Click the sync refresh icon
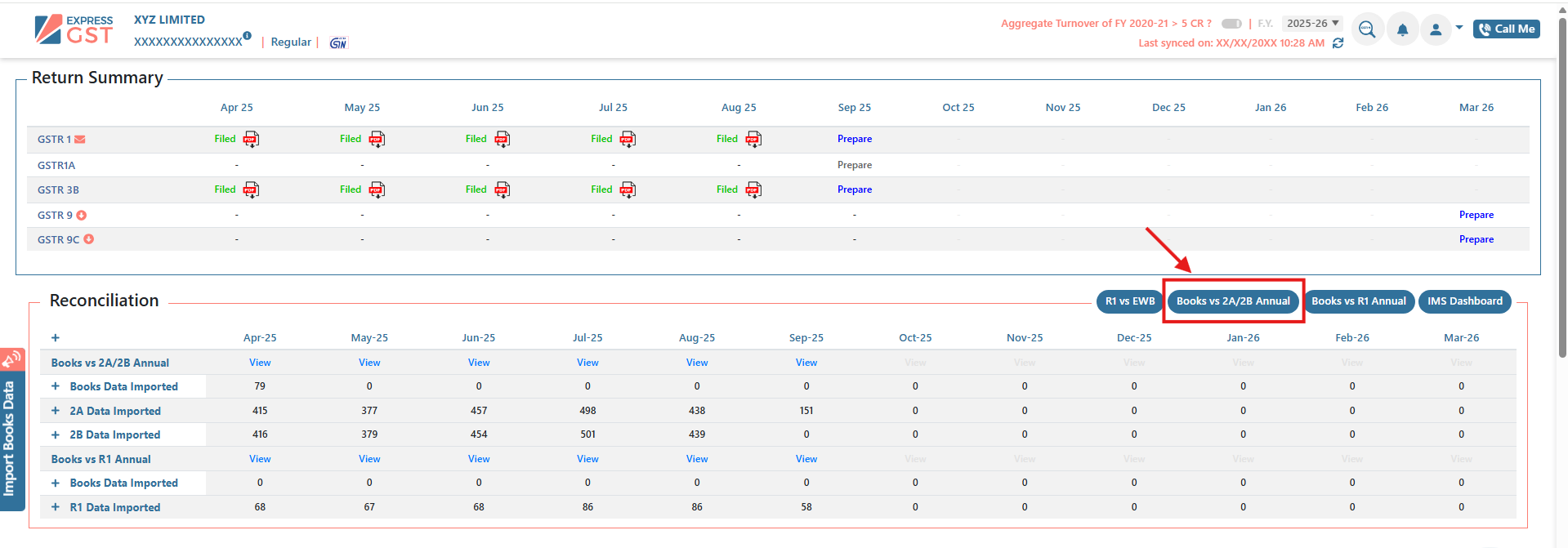The width and height of the screenshot is (1568, 548). (x=1338, y=43)
